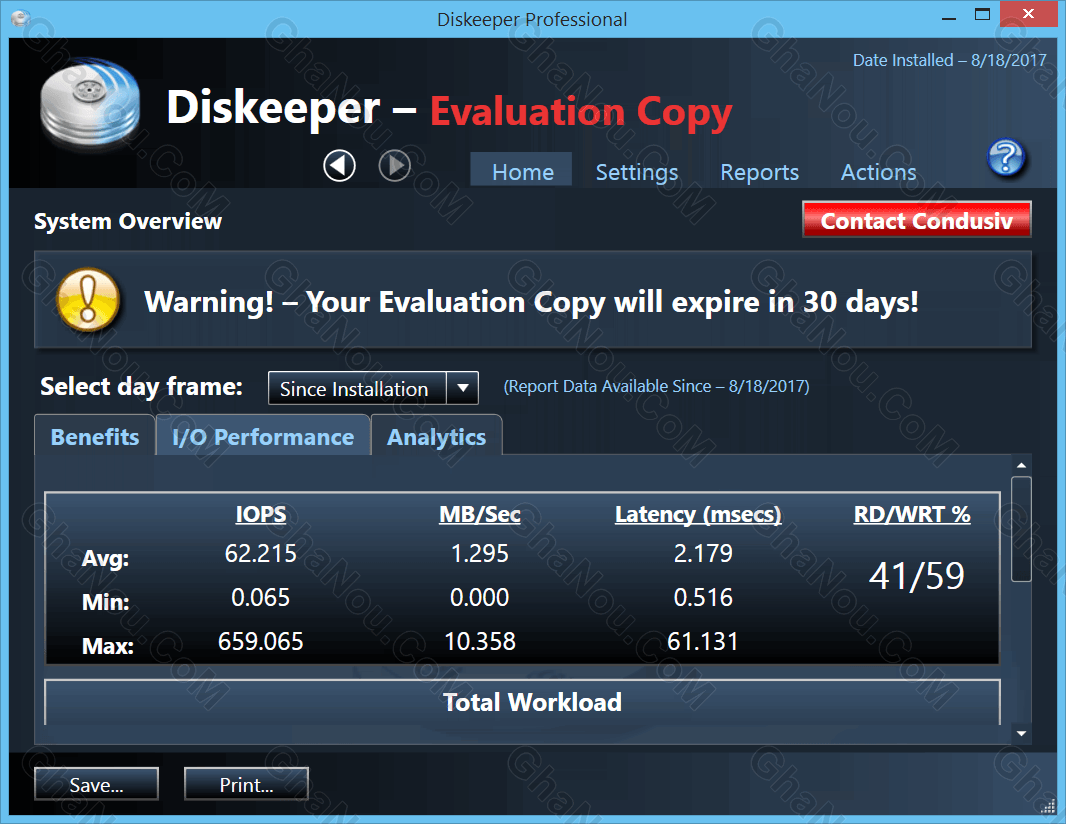Click the IOPS column header

260,514
